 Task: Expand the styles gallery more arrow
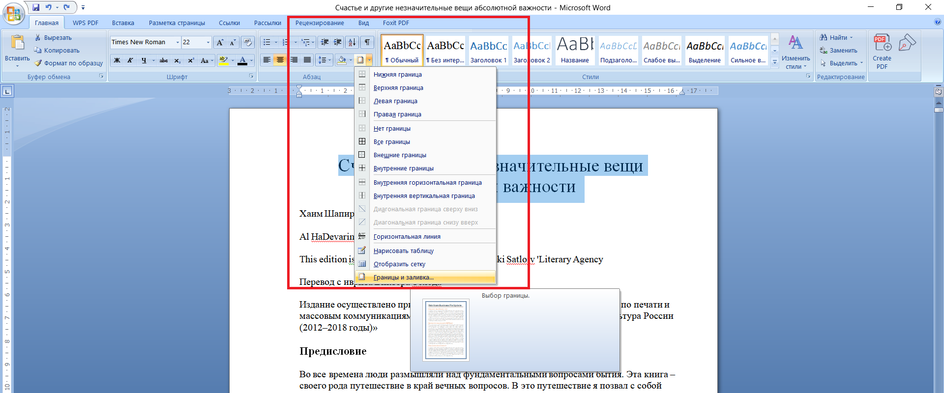774,61
